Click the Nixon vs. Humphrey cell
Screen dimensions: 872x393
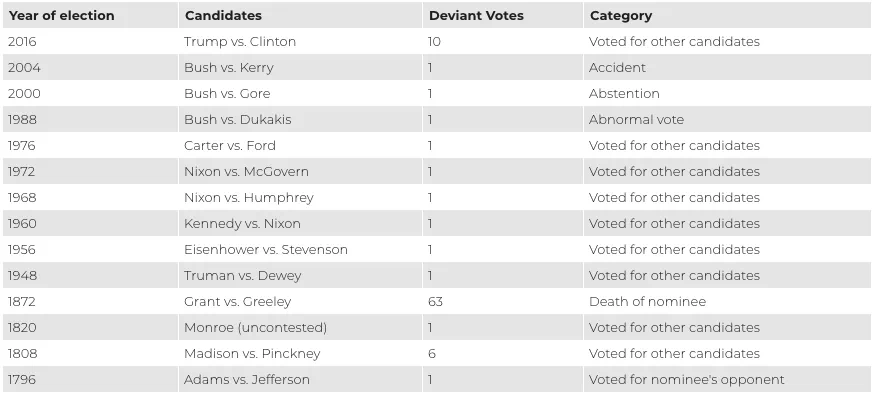(x=300, y=197)
